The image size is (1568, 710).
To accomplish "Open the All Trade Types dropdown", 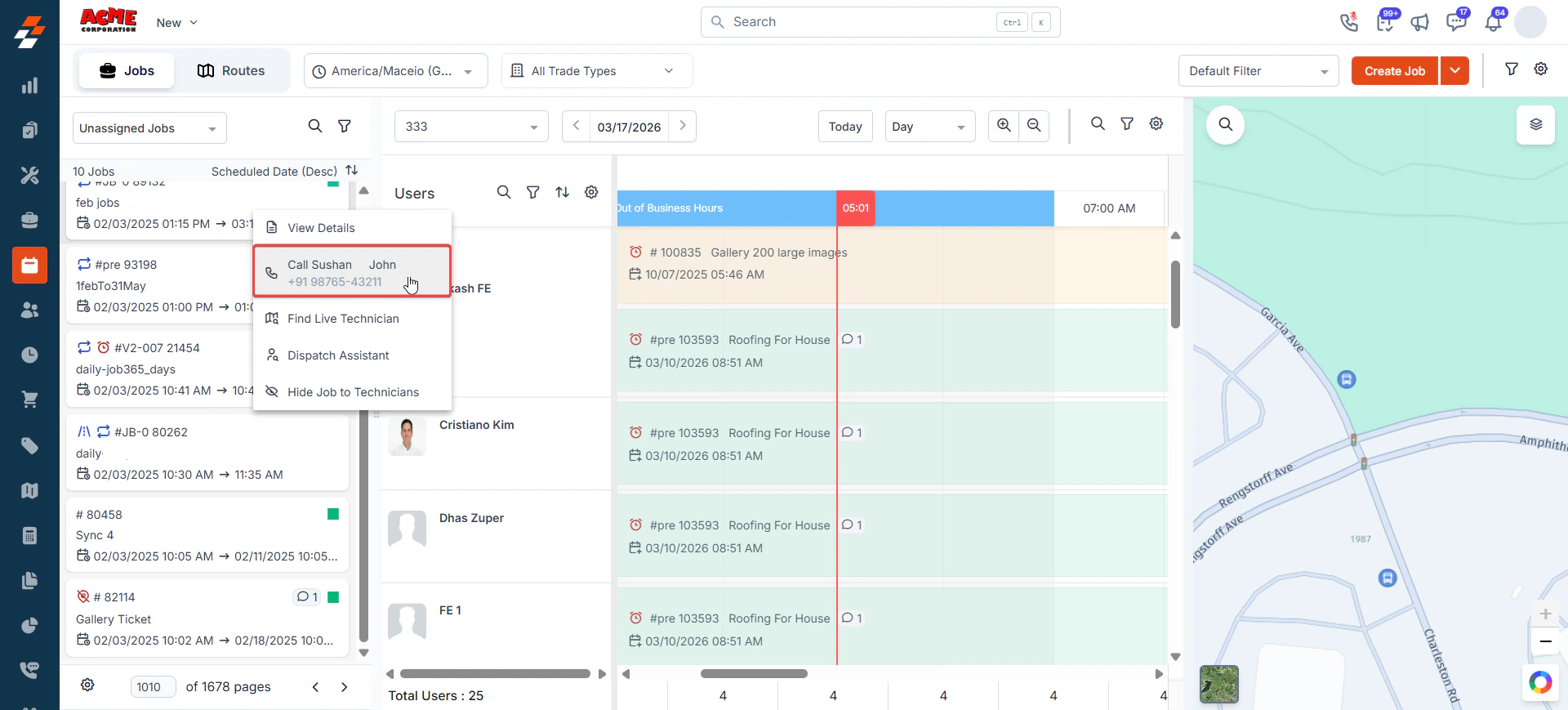I will [597, 71].
